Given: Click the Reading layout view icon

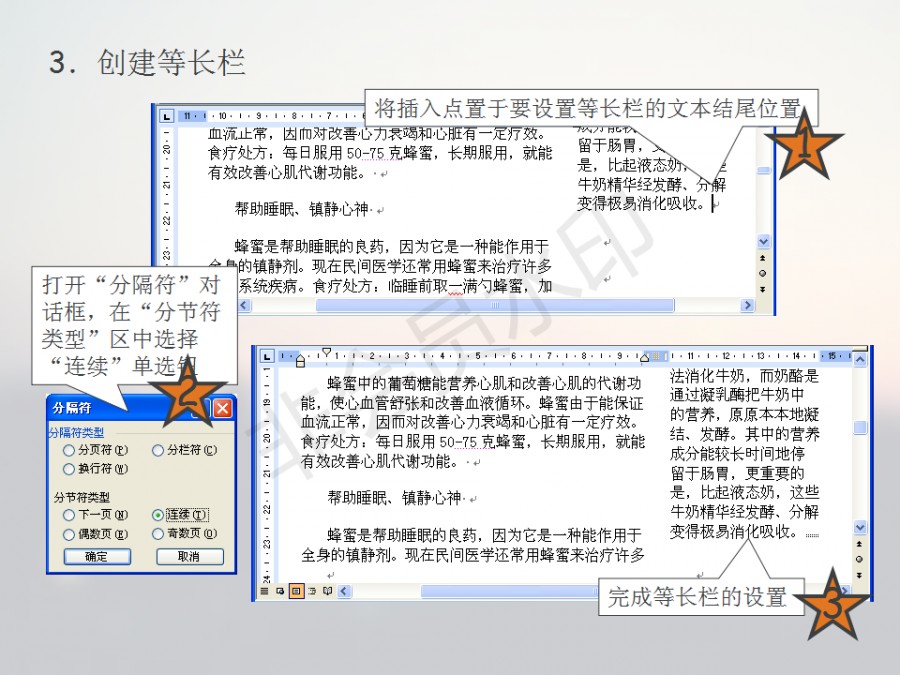Looking at the screenshot, I should coord(328,591).
